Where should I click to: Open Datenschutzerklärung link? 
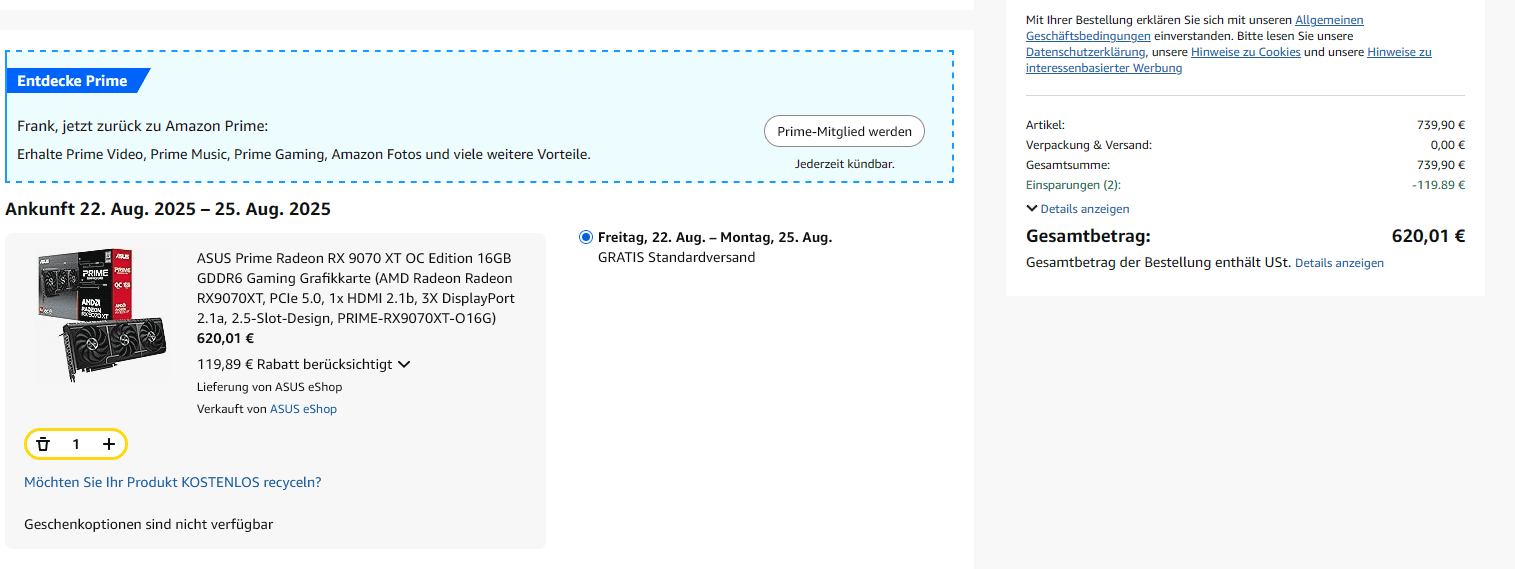[1085, 52]
